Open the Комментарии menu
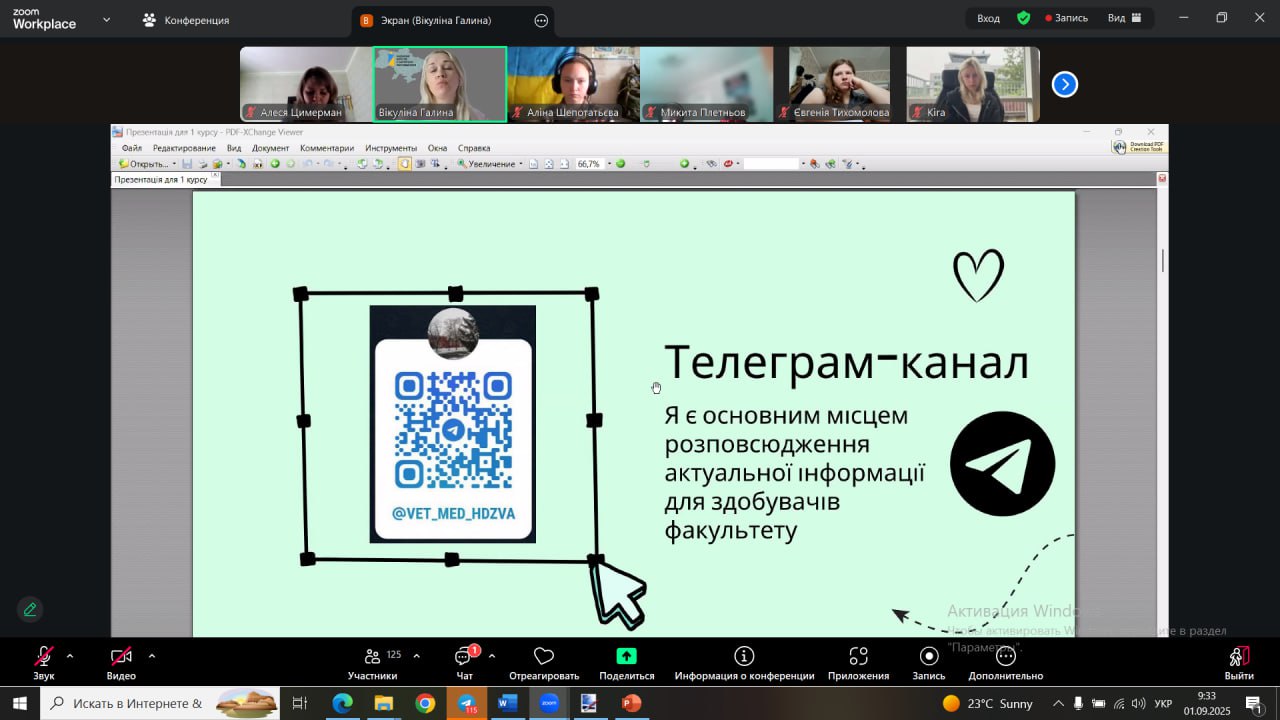Viewport: 1280px width, 720px height. pos(327,148)
